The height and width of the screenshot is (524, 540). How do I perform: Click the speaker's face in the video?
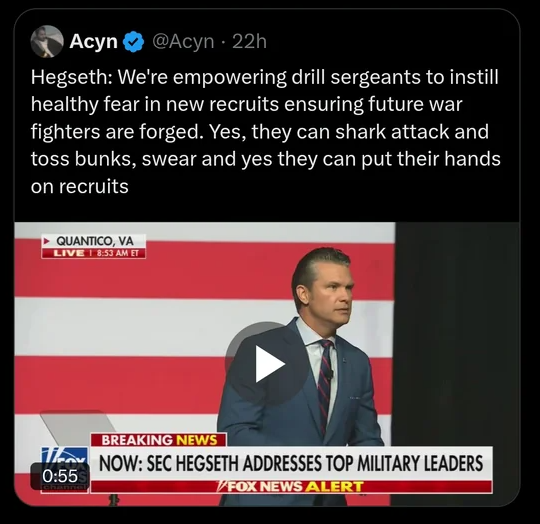click(331, 296)
